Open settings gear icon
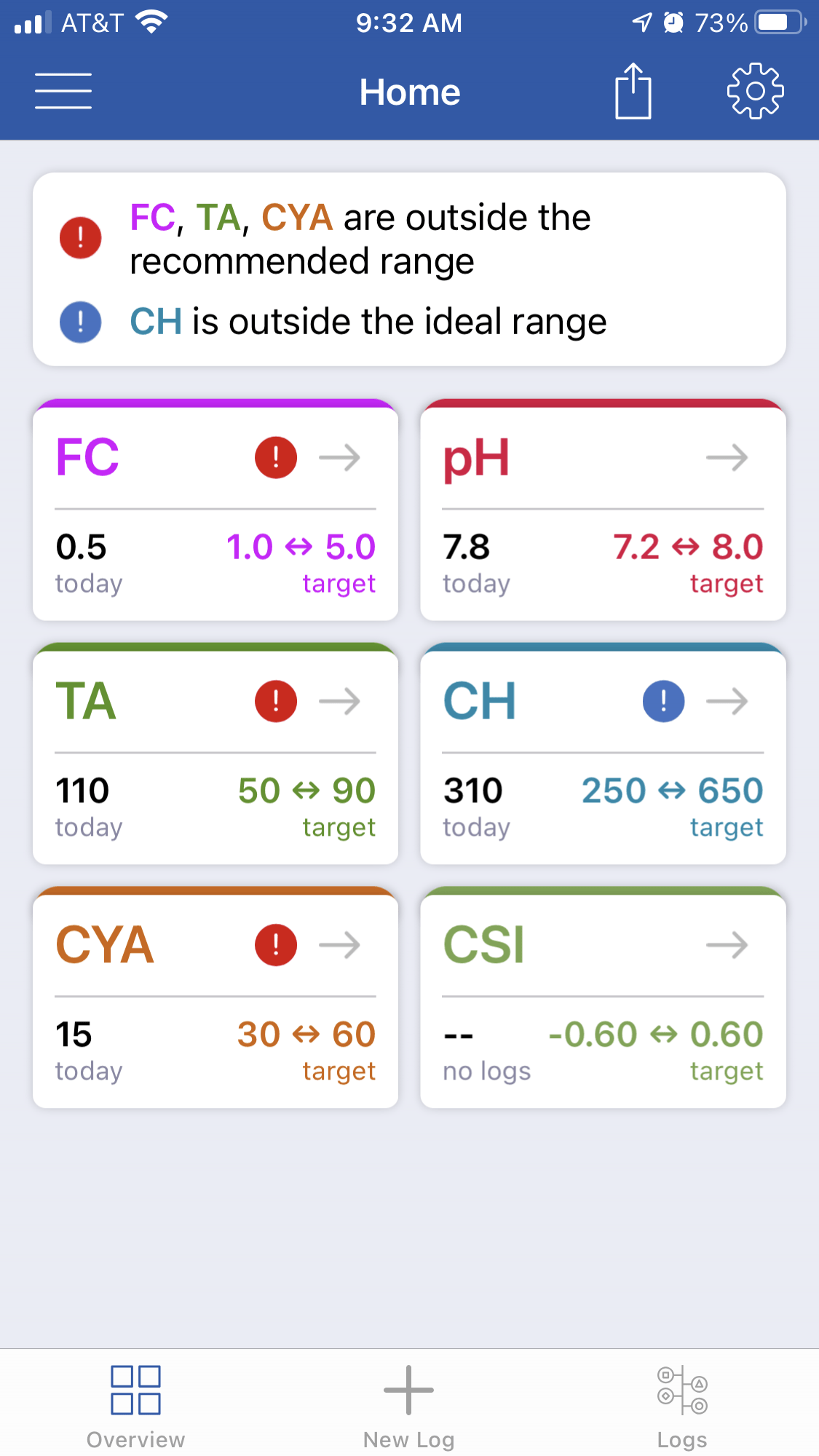Screen dimensions: 819x1456 click(756, 91)
